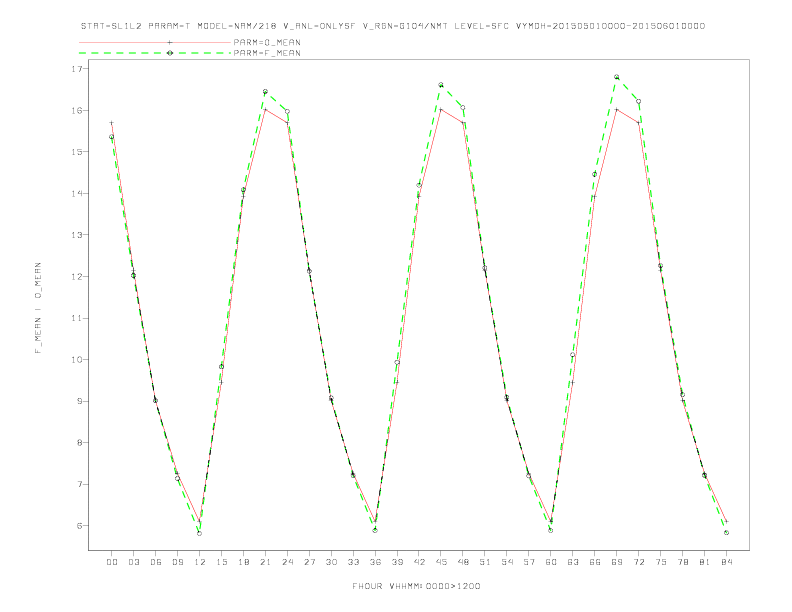792x612 pixels.
Task: Click x-axis tick label 09
Action: click(177, 562)
